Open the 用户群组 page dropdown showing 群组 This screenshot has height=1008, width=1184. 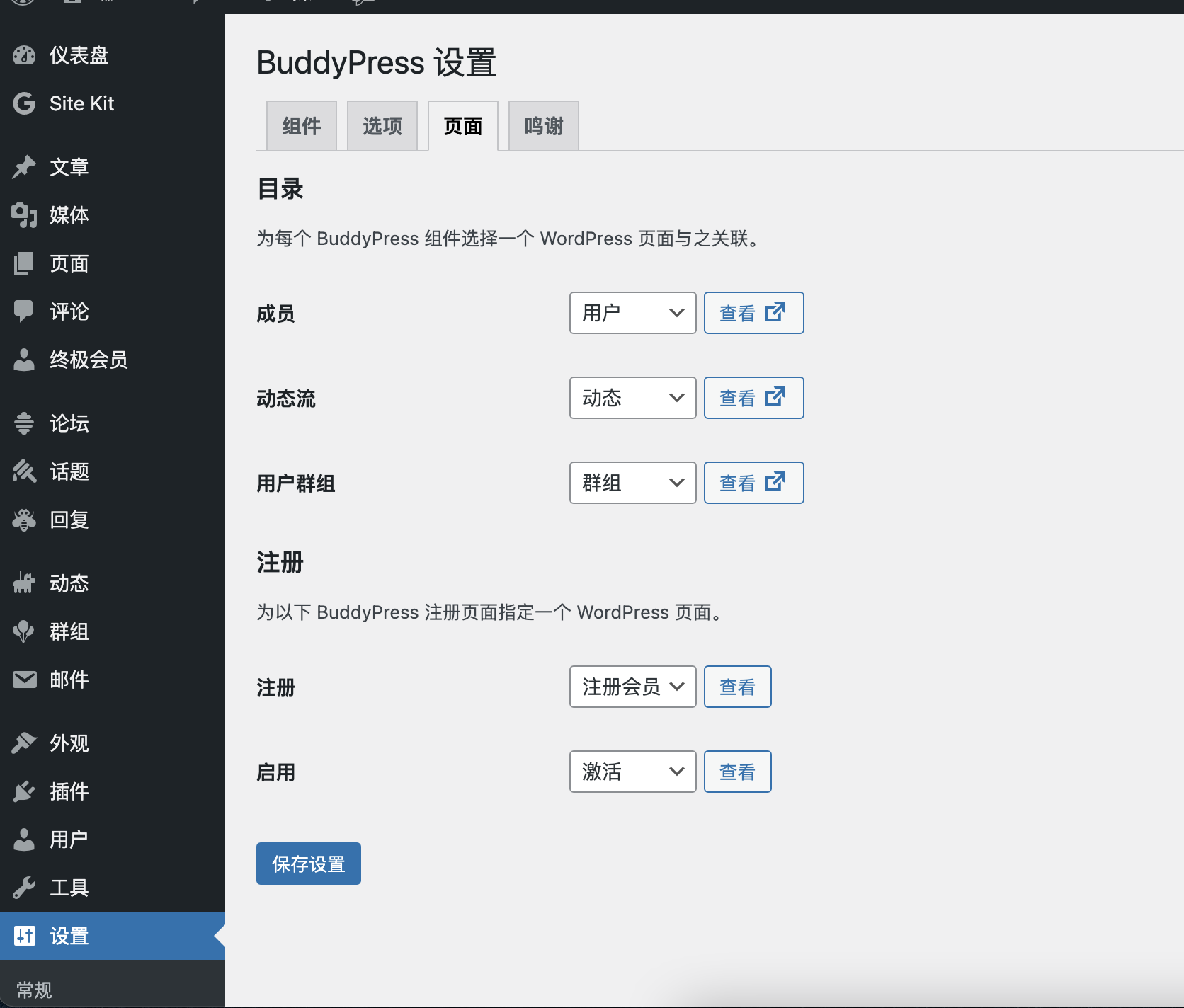tap(633, 483)
